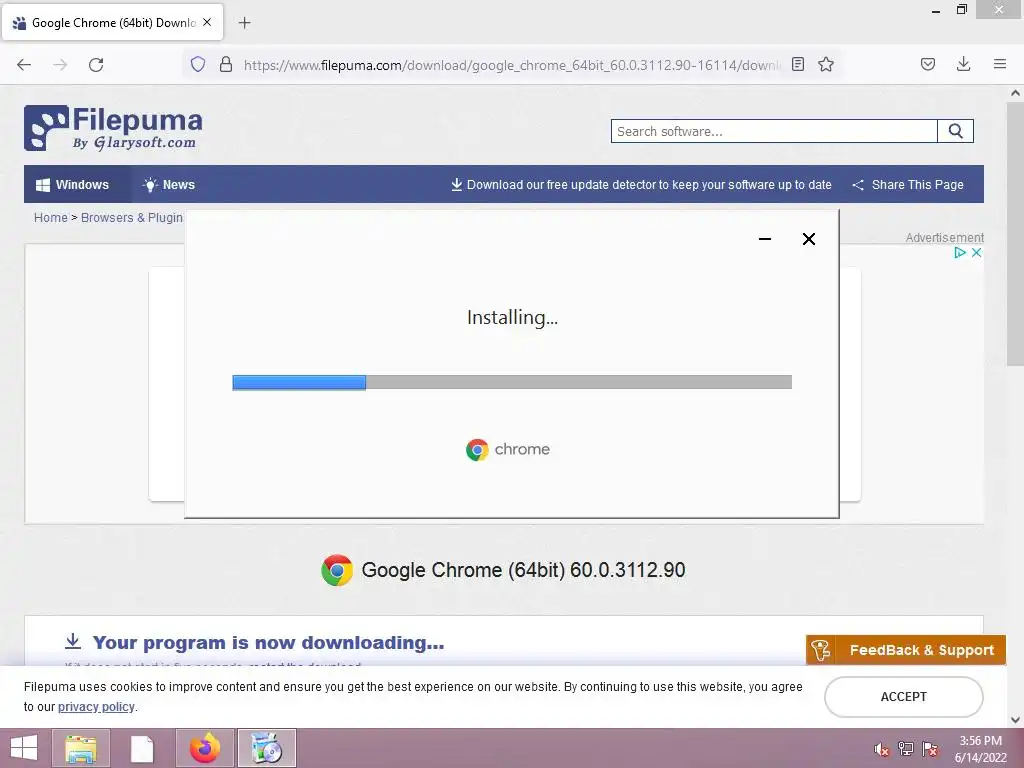Go back using the browser back arrow

coord(24,65)
